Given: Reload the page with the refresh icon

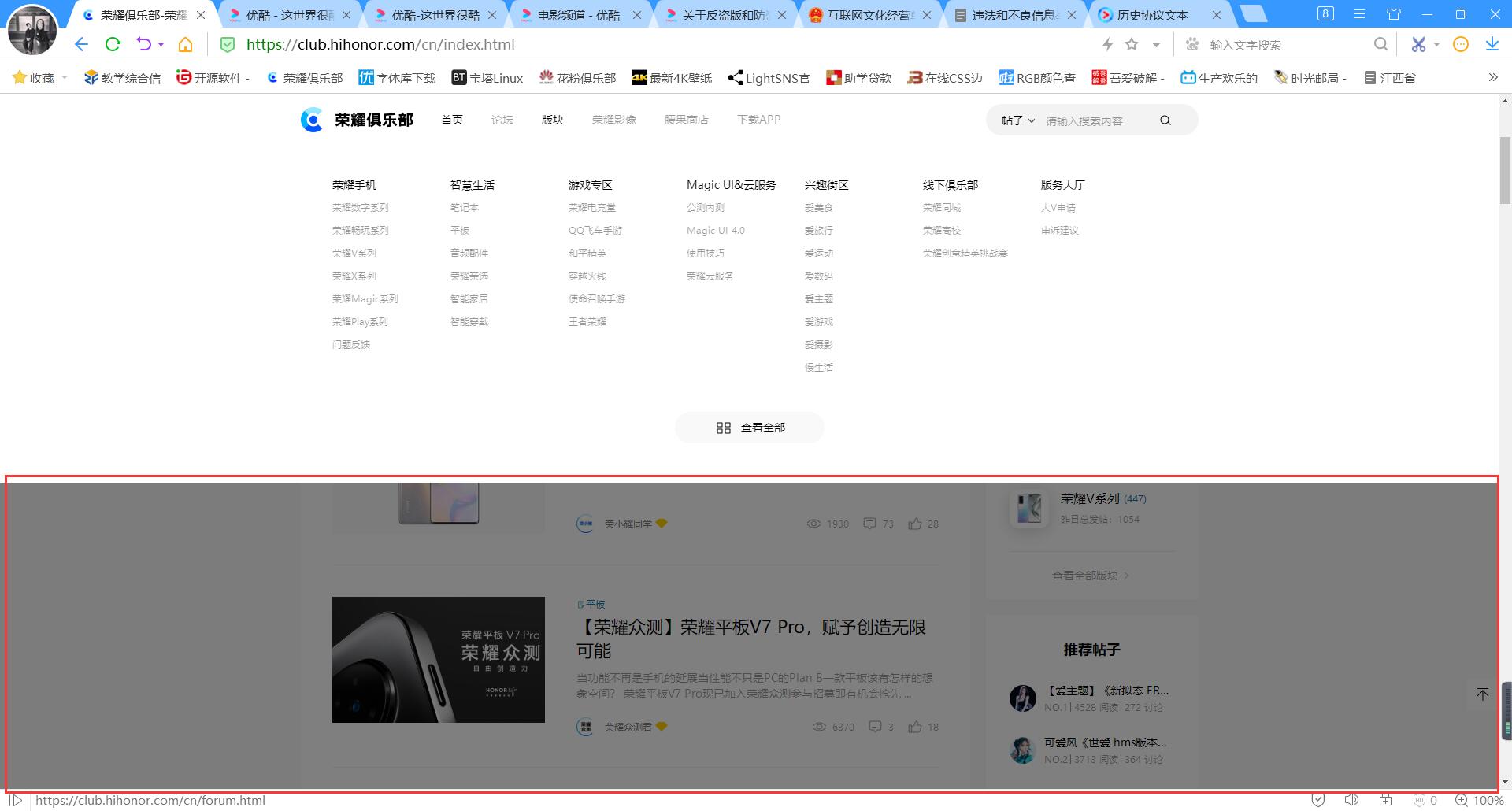Looking at the screenshot, I should coord(113,44).
